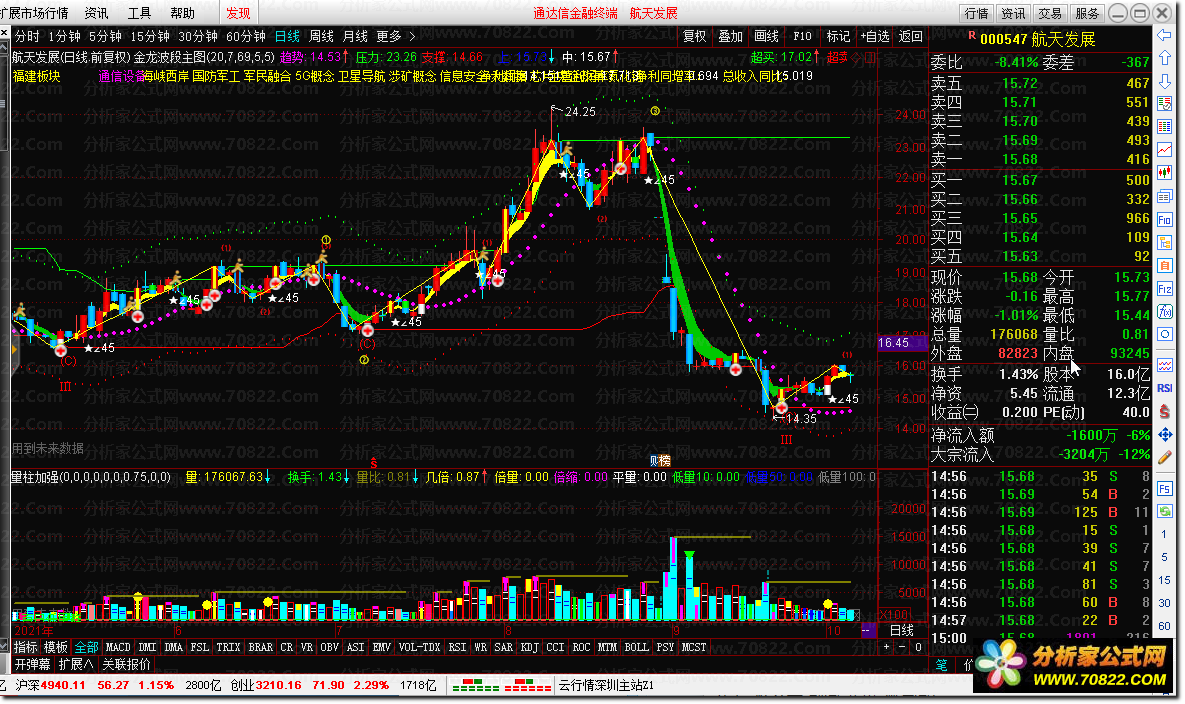
Task: Click the 行情 button at top right
Action: (976, 13)
